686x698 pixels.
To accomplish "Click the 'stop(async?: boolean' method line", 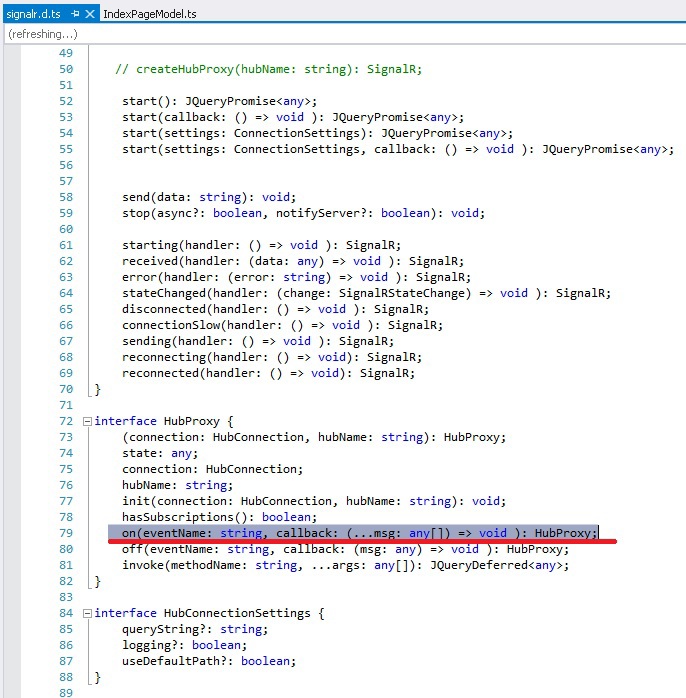I will 303,213.
